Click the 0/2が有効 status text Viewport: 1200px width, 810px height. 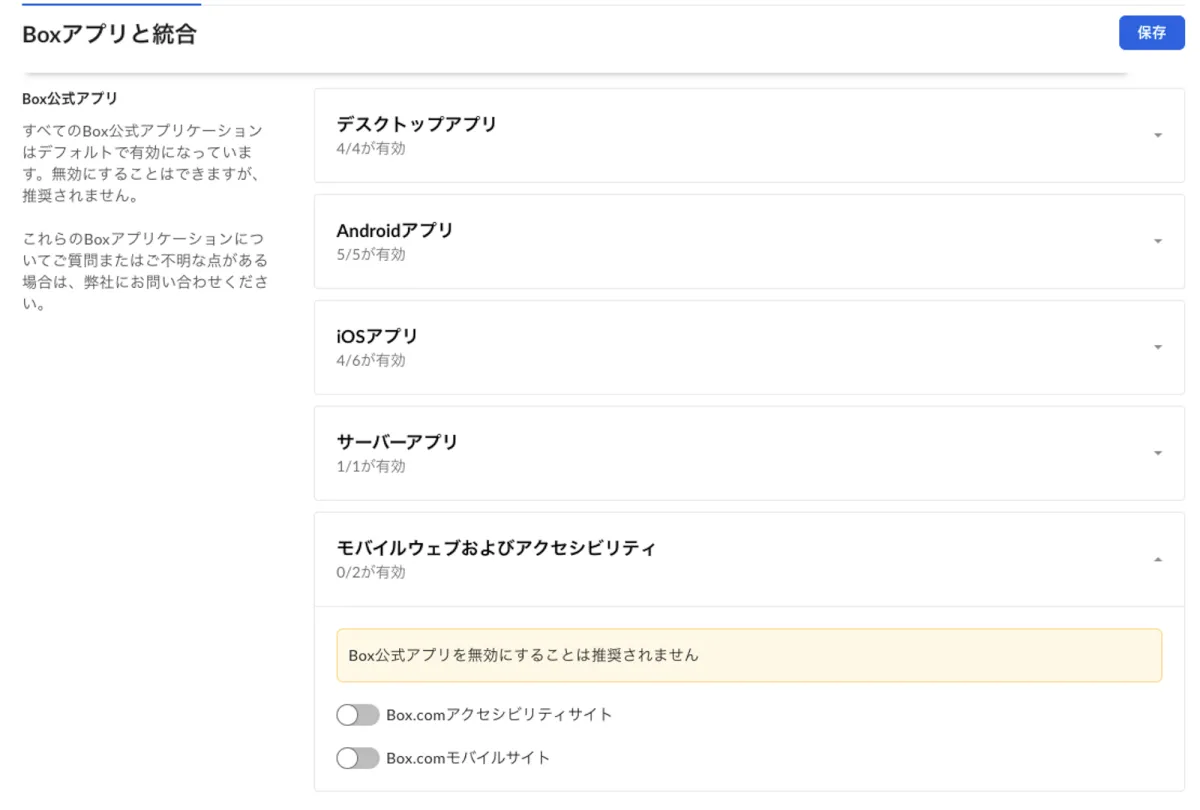(371, 573)
